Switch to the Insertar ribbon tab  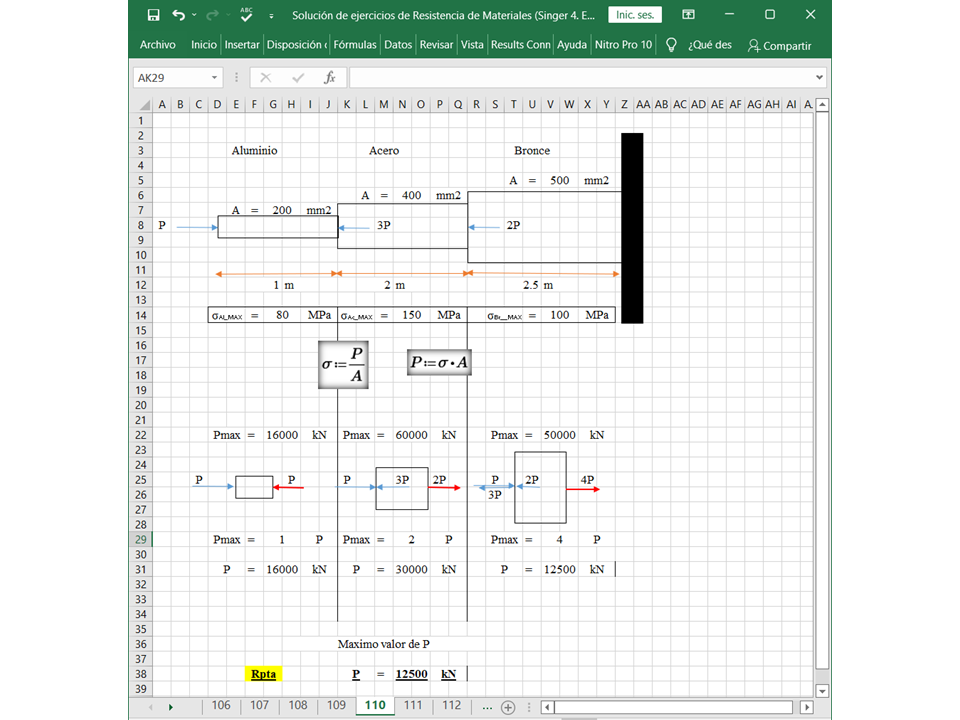coord(242,45)
